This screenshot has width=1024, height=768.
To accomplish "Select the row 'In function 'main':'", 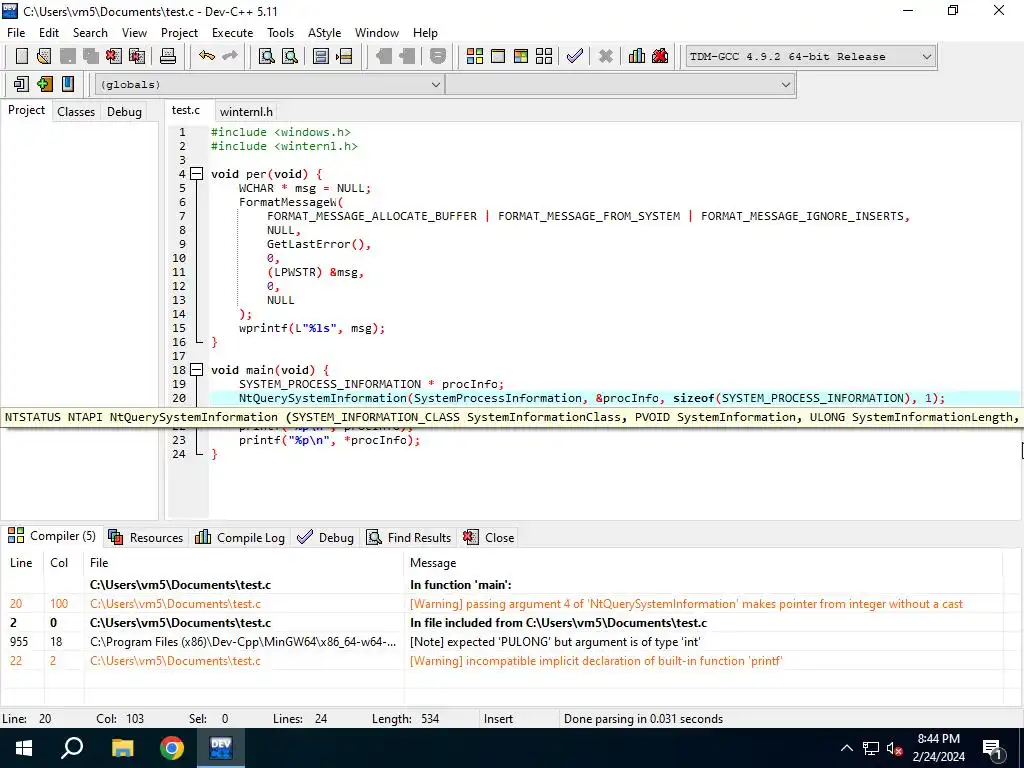I will (x=502, y=585).
